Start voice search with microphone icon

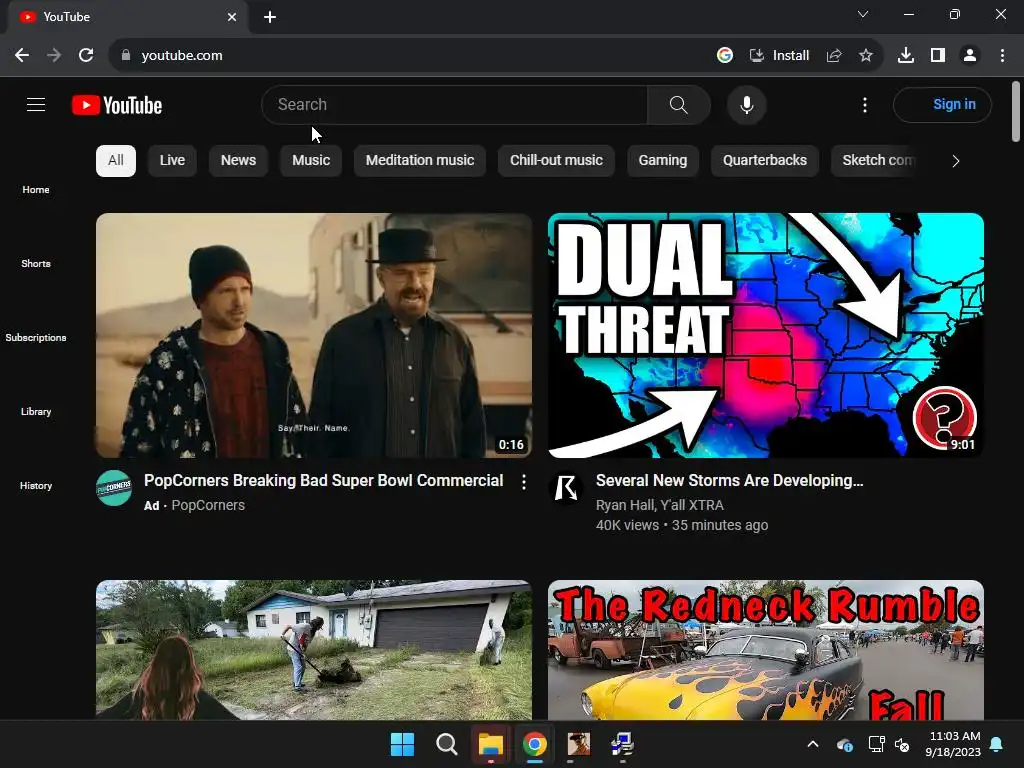(746, 104)
